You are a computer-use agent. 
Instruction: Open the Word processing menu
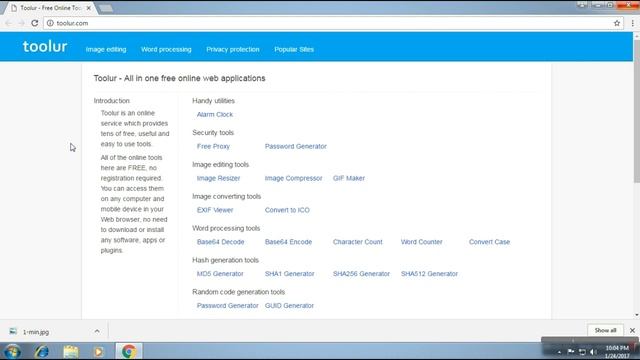tap(166, 49)
